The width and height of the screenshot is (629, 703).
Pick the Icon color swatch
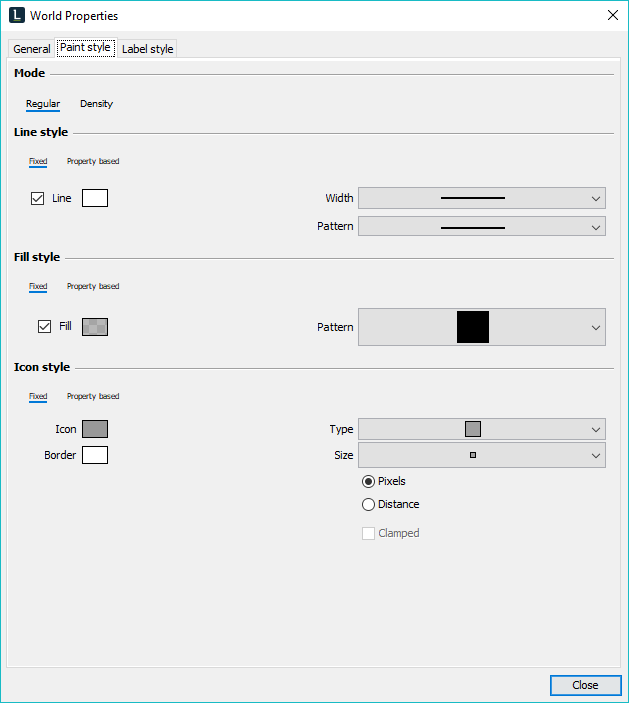95,429
